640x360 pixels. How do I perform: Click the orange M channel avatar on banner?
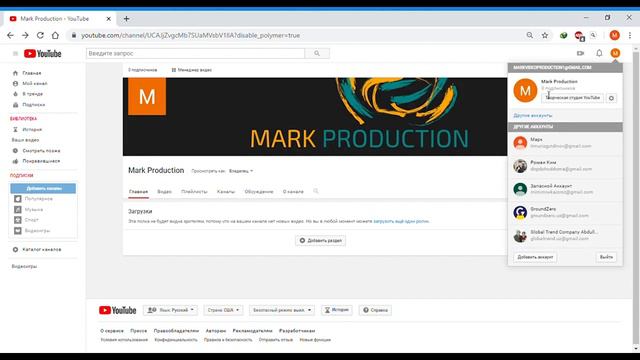click(147, 97)
